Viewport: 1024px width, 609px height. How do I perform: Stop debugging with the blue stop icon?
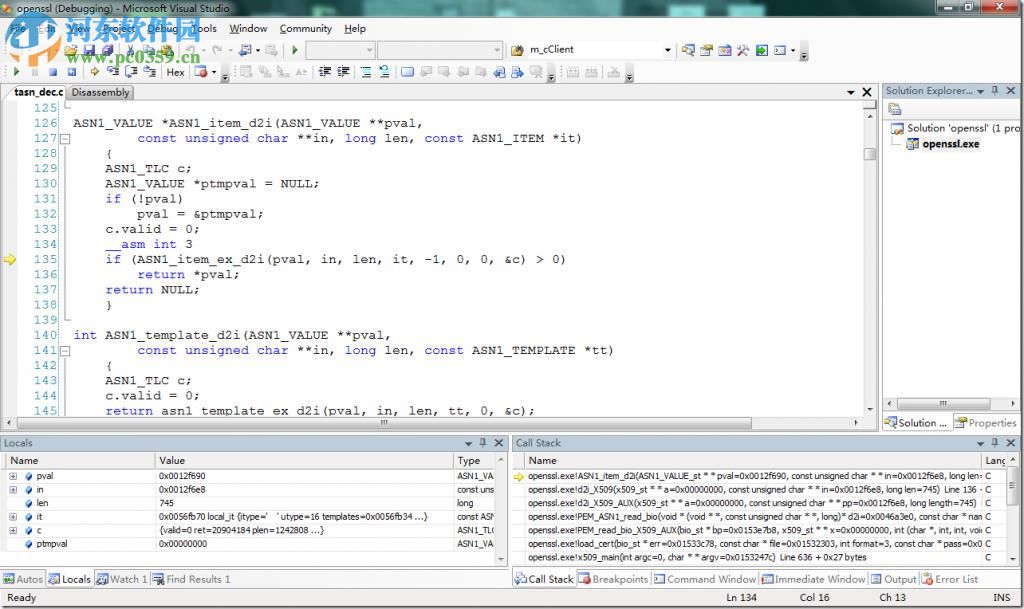53,72
